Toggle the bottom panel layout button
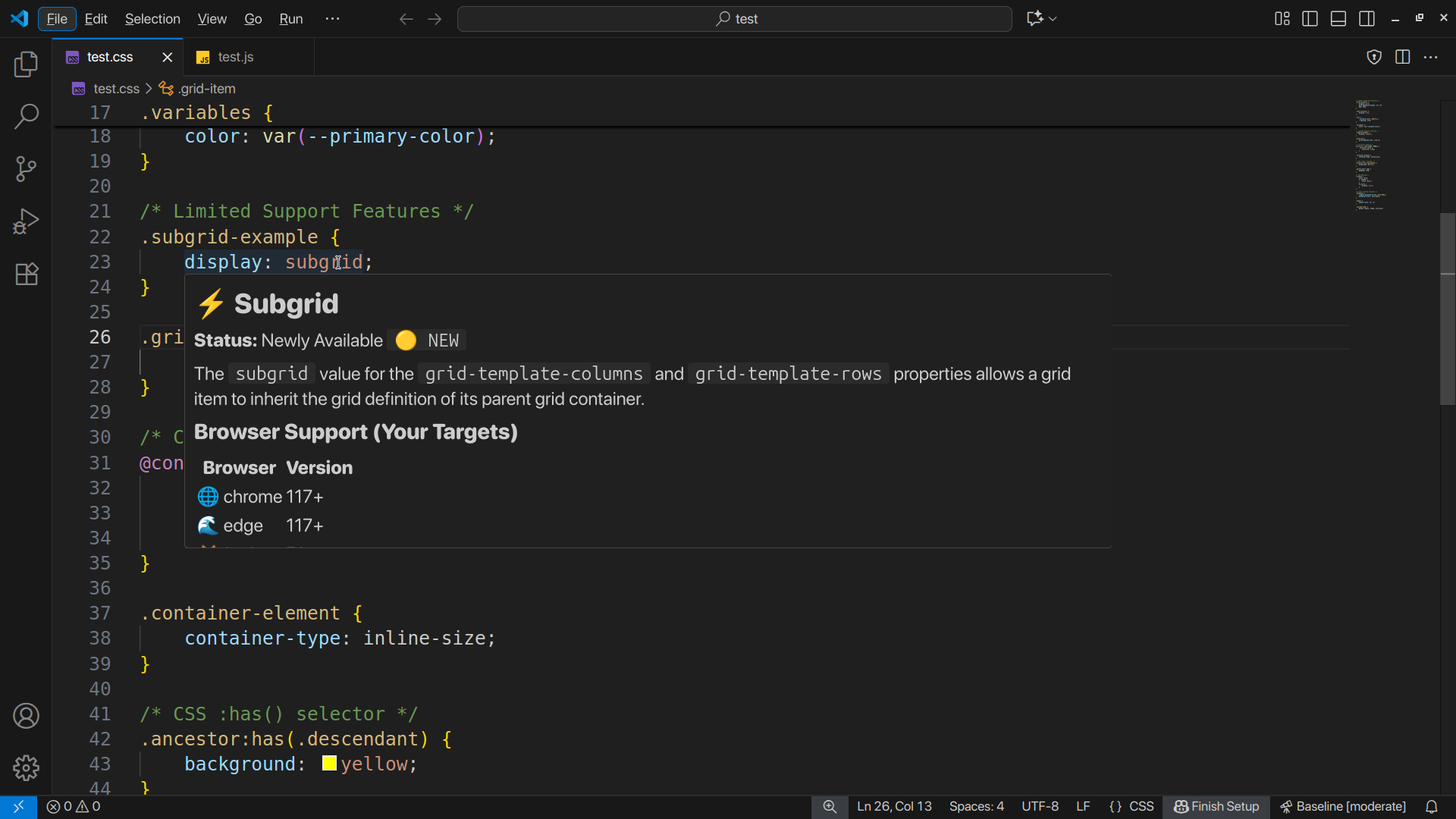The width and height of the screenshot is (1456, 819). click(1338, 19)
